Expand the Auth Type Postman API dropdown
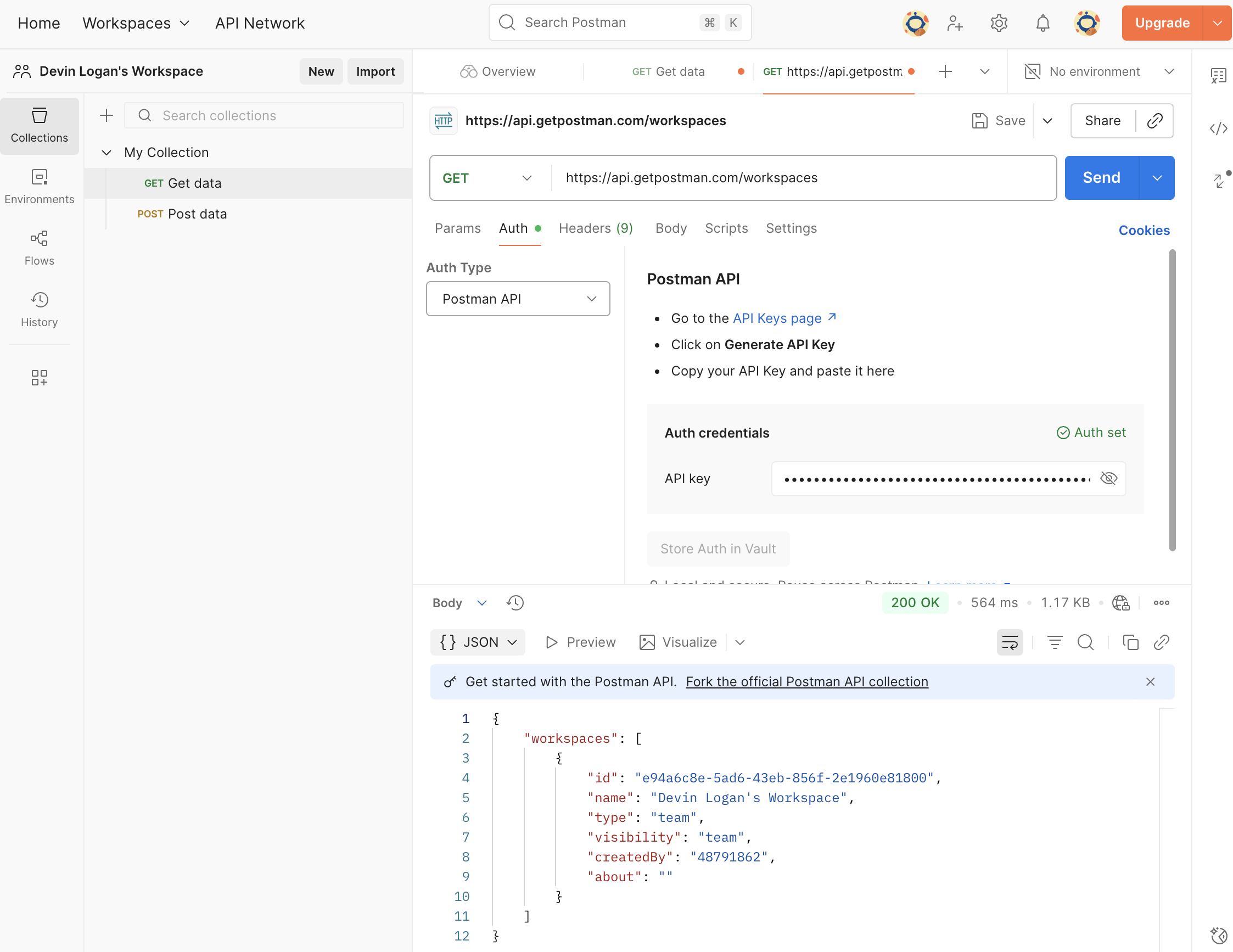 point(518,299)
